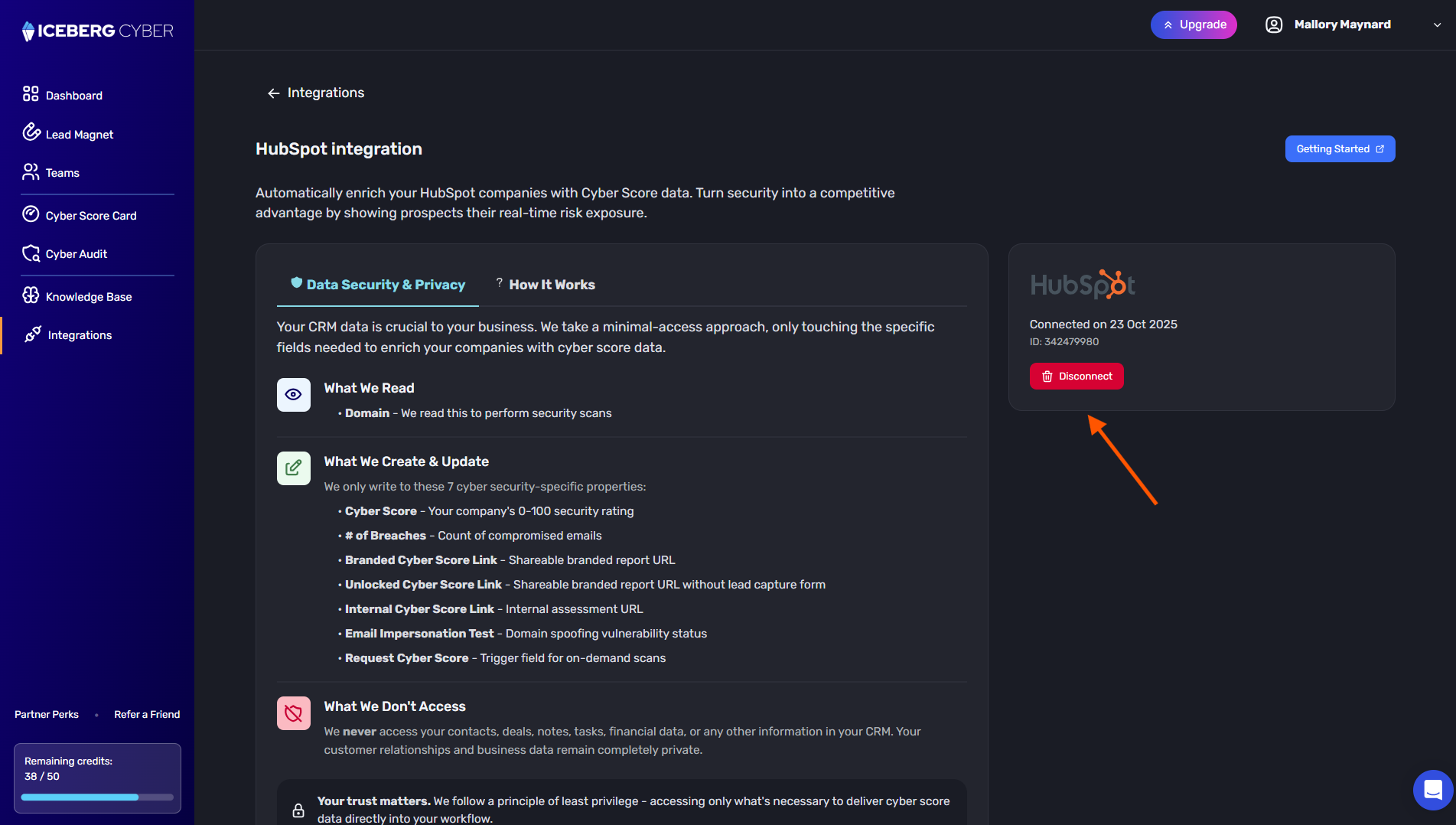
Task: Click the Teams people icon
Action: [31, 171]
